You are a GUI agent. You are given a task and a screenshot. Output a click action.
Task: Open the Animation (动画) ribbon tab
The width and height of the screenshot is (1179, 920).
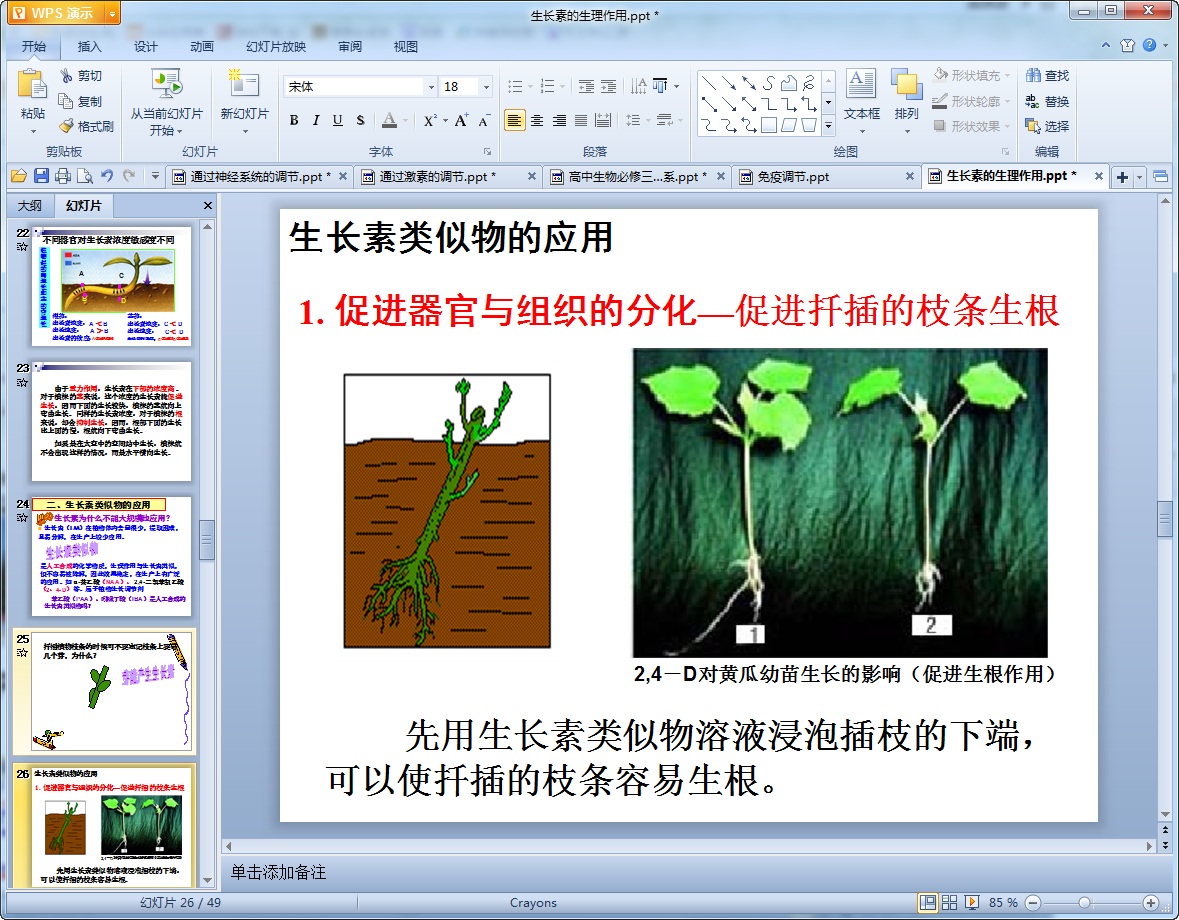202,47
